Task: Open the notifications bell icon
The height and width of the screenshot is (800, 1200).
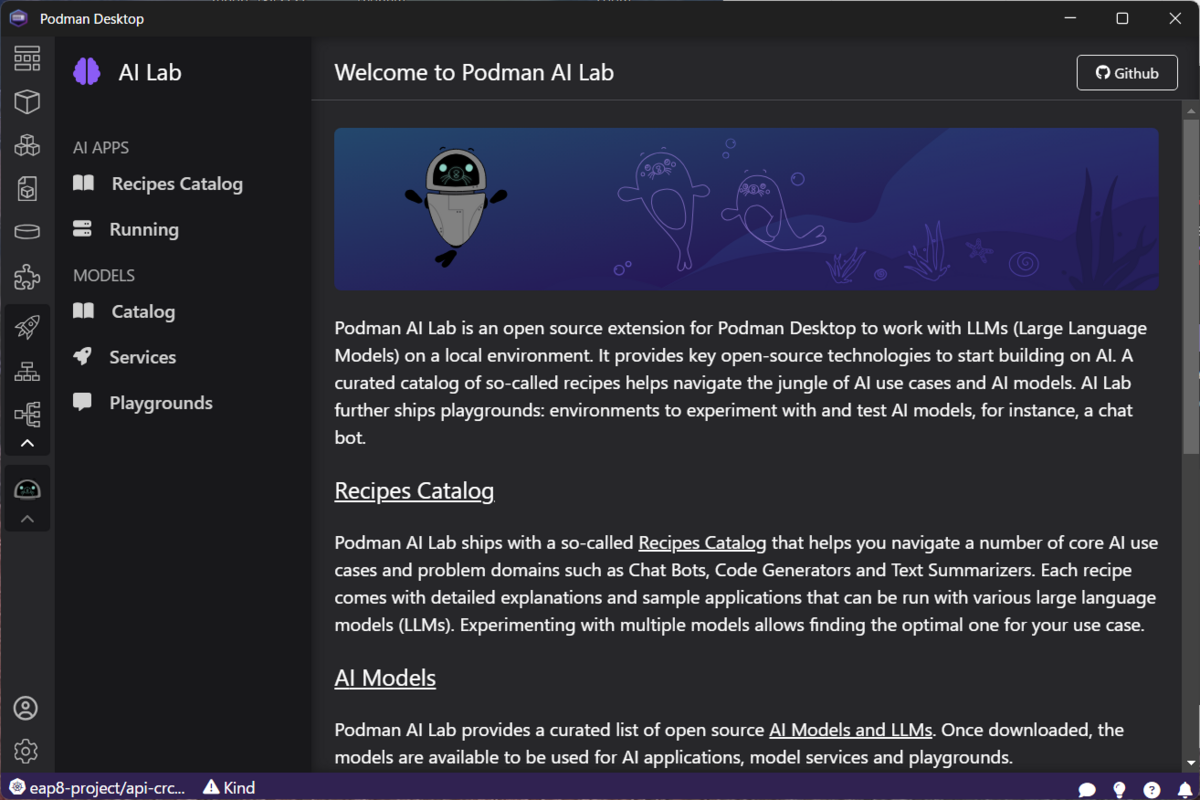Action: [x=1184, y=789]
